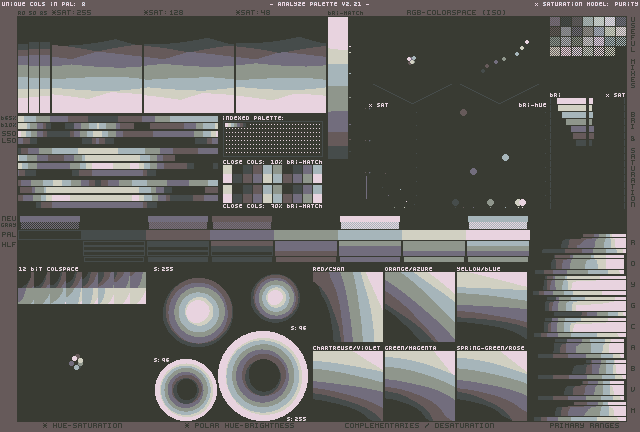Click the light blue swatch in PAL row
Screen dimensions: 640x432
(x=370, y=235)
